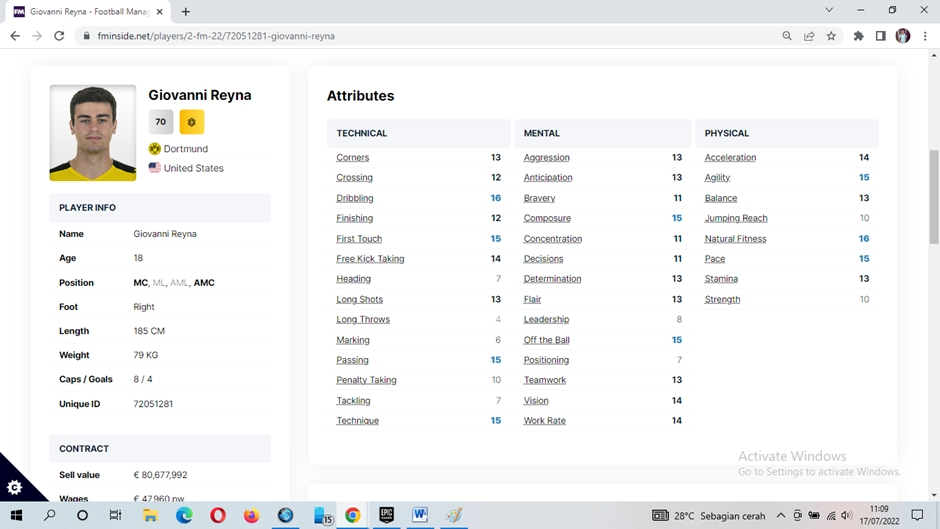Click the Dribbling attribute link
The image size is (940, 529).
(x=355, y=198)
